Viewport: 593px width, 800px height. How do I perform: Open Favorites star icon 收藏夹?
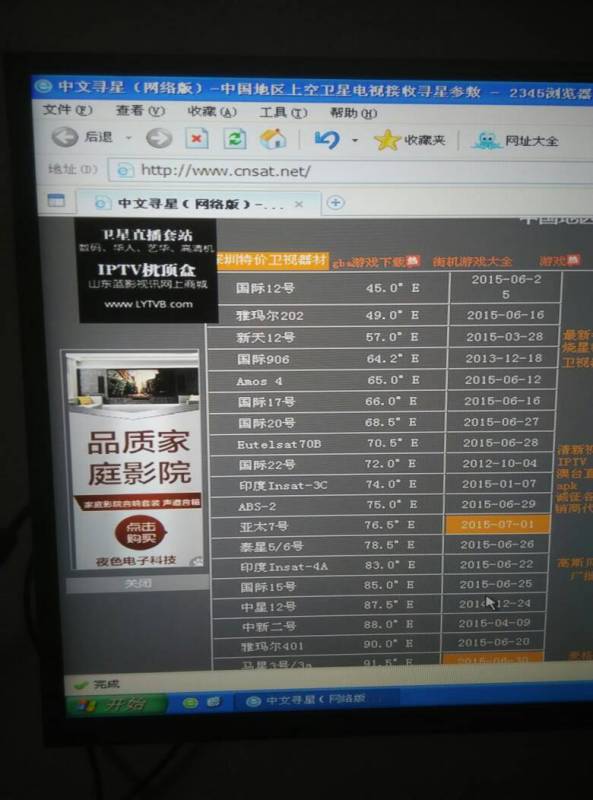click(409, 140)
